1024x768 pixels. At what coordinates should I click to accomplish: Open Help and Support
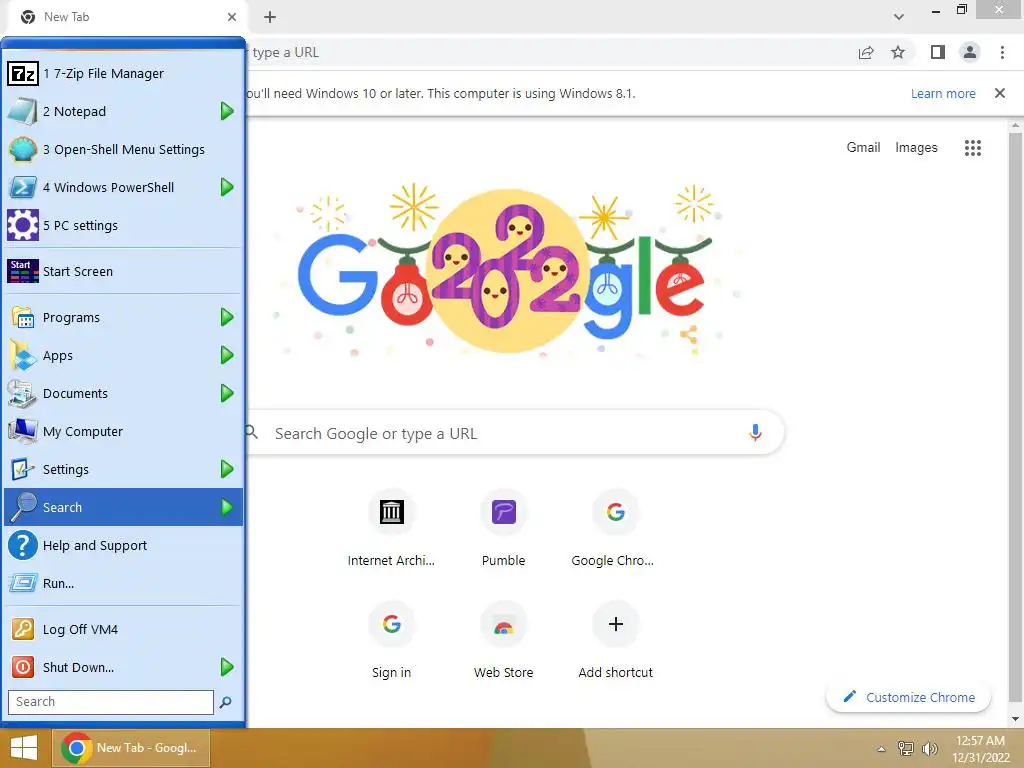pos(123,545)
